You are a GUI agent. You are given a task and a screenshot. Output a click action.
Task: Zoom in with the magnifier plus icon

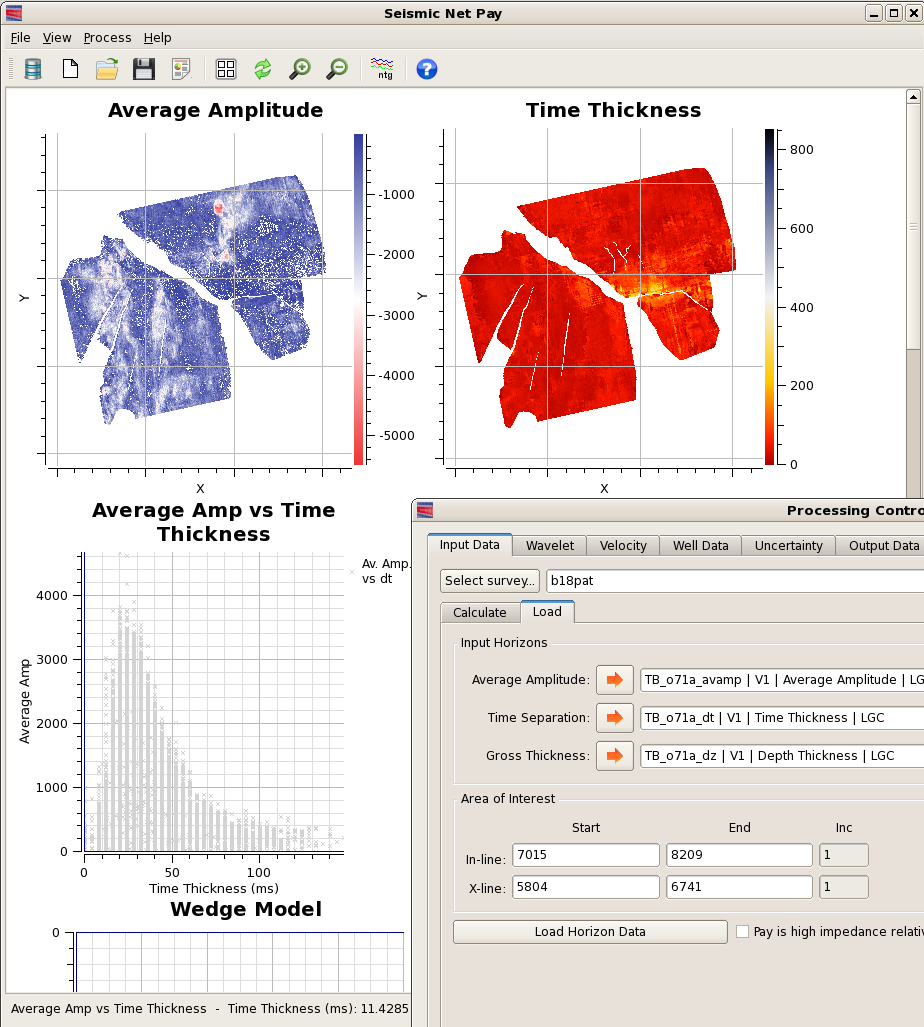pos(299,69)
